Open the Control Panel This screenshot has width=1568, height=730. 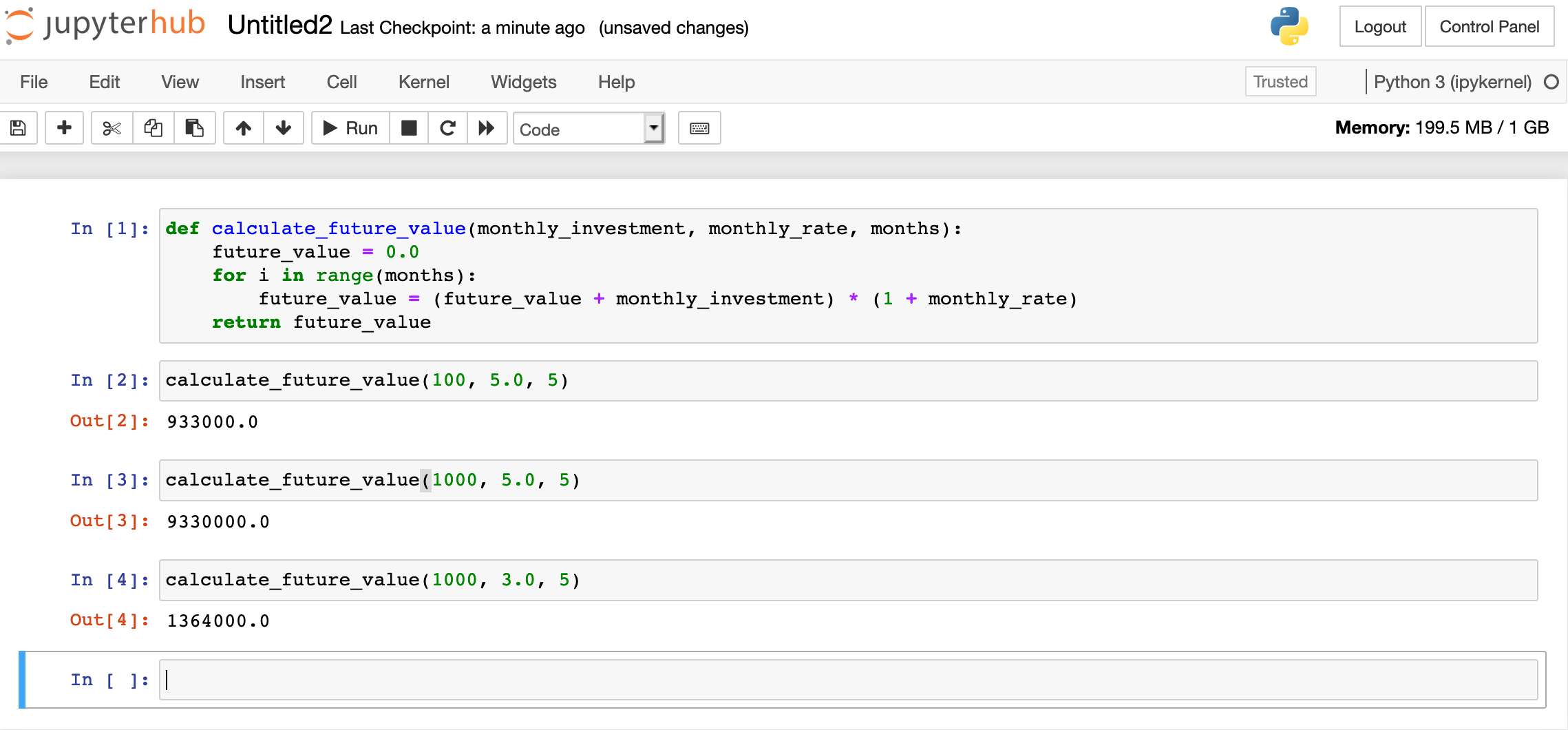(1490, 26)
